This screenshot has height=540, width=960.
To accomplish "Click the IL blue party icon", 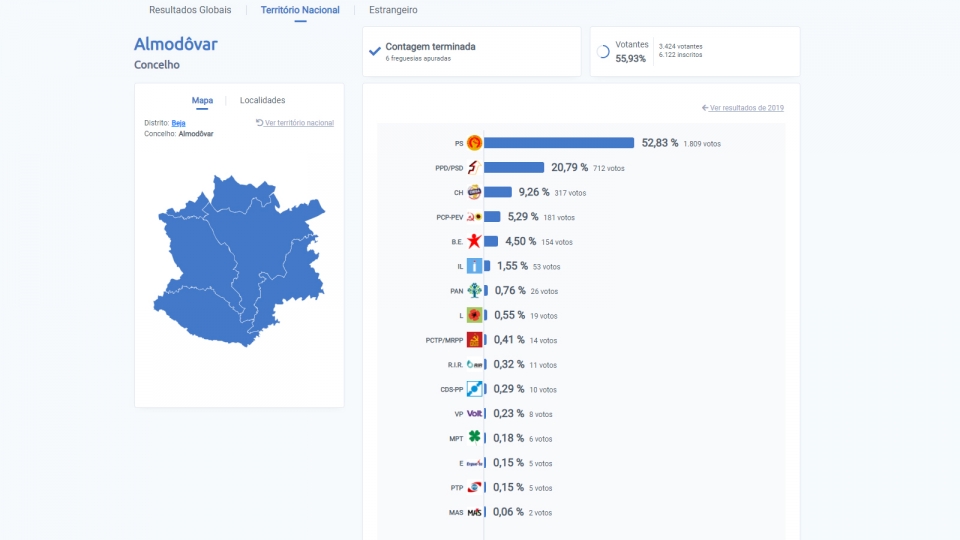I will 474,266.
